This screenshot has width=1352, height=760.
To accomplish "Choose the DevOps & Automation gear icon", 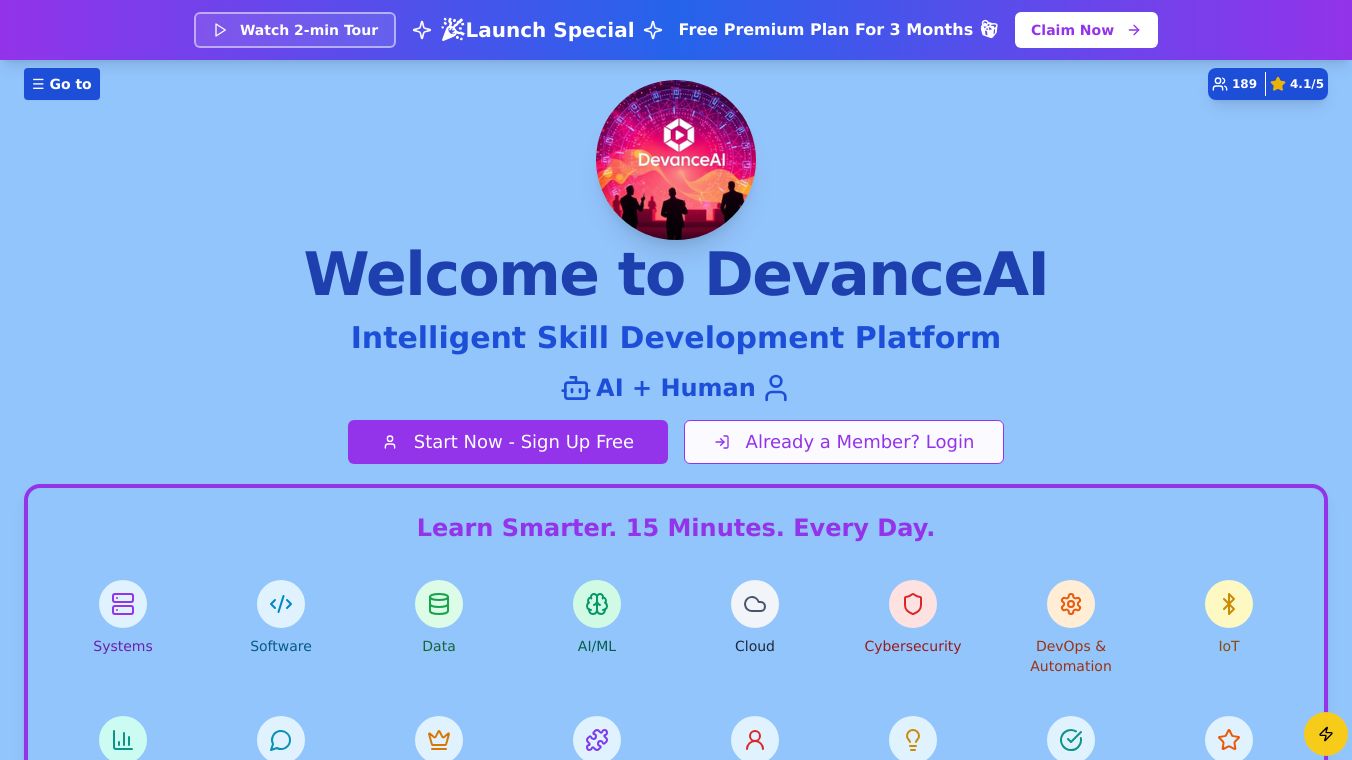I will [x=1071, y=604].
